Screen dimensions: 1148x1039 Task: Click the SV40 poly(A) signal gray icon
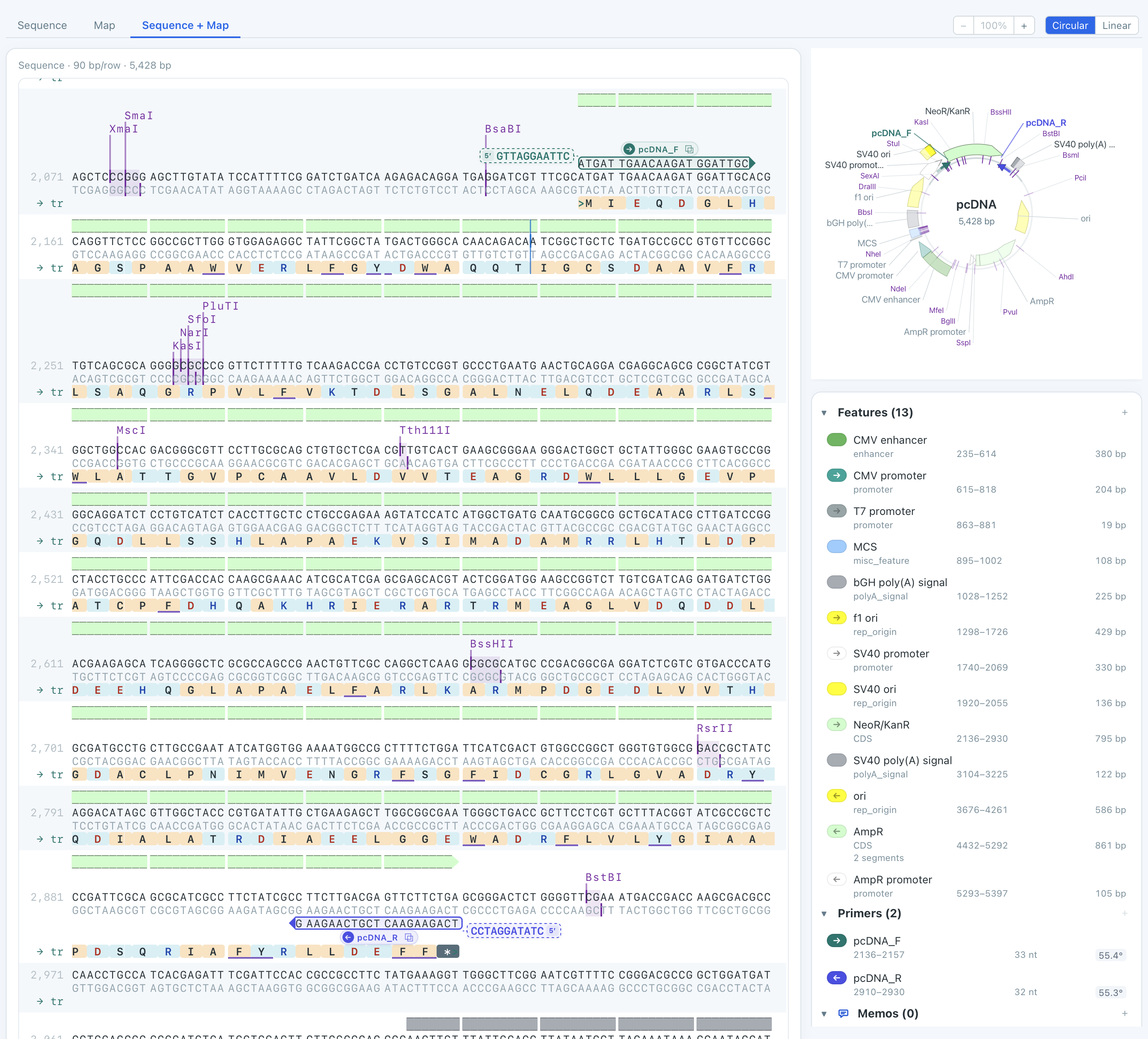pyautogui.click(x=836, y=760)
